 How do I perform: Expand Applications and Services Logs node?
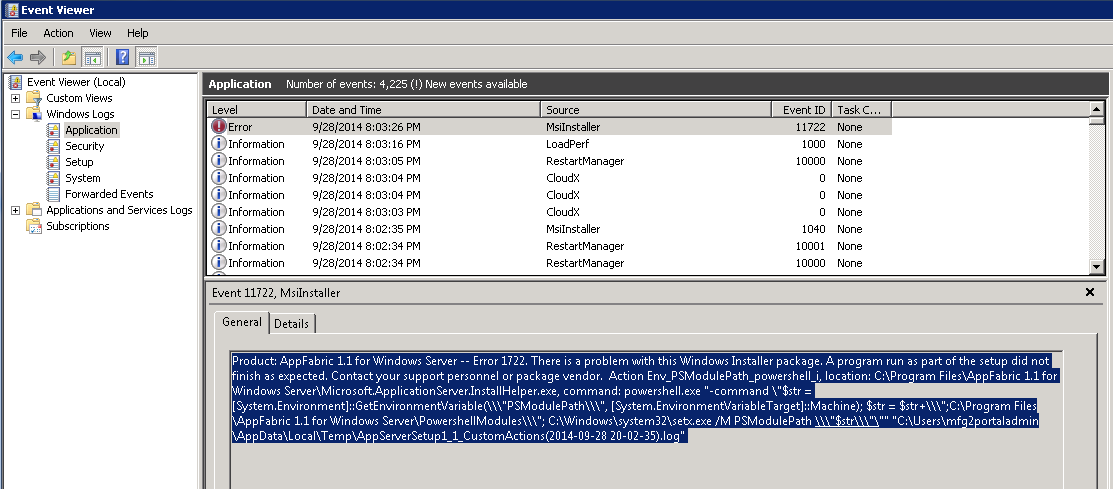pyautogui.click(x=16, y=210)
